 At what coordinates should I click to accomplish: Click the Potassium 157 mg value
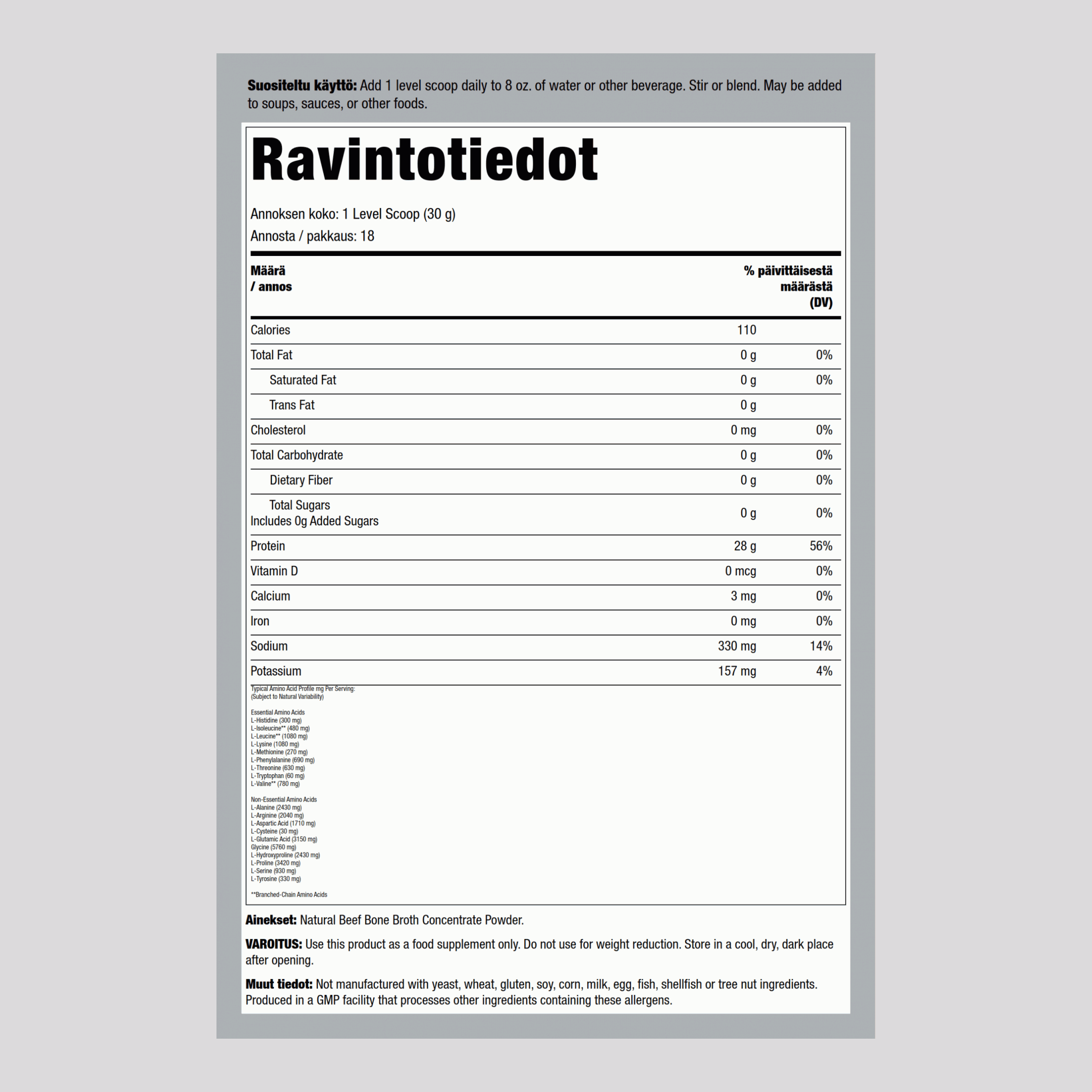737,671
